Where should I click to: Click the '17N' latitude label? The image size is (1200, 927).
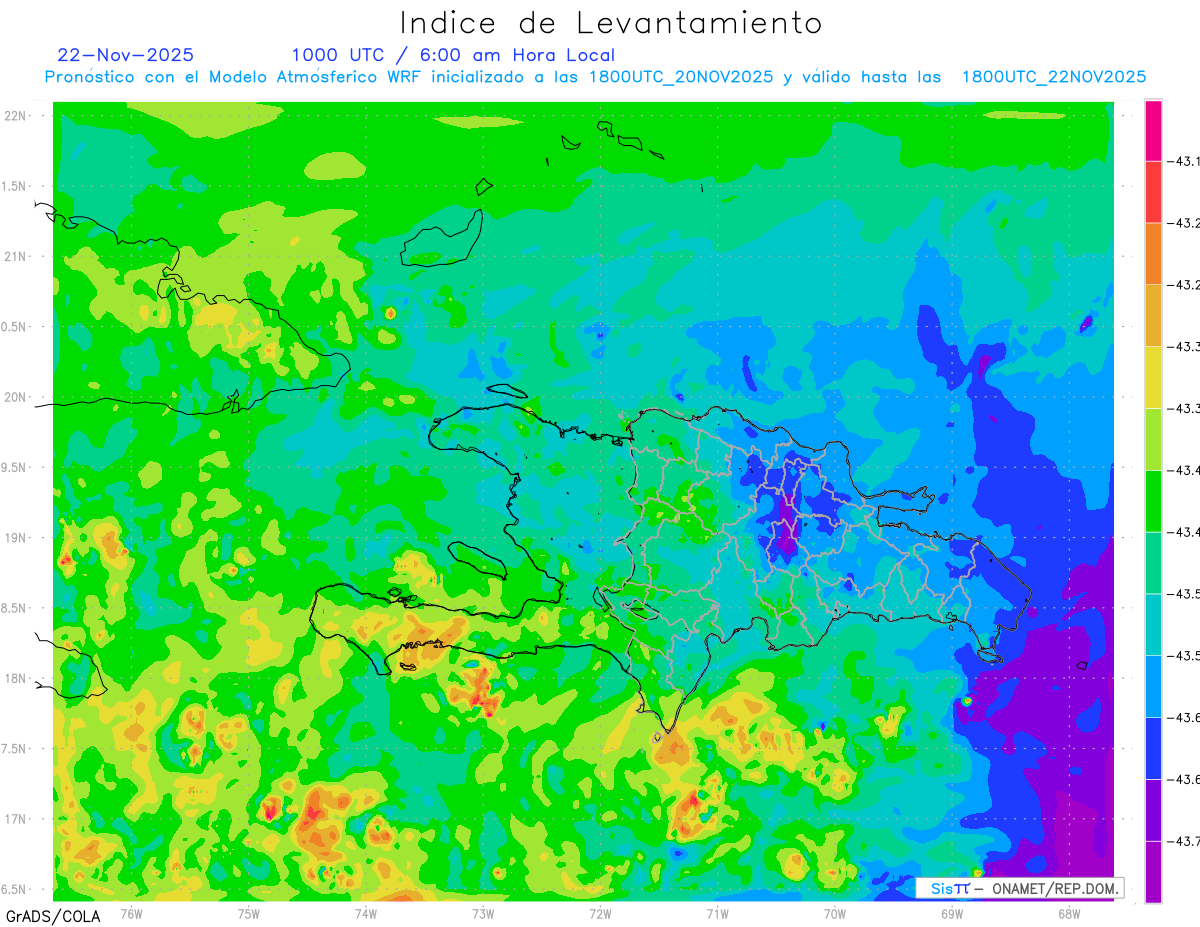(15, 819)
